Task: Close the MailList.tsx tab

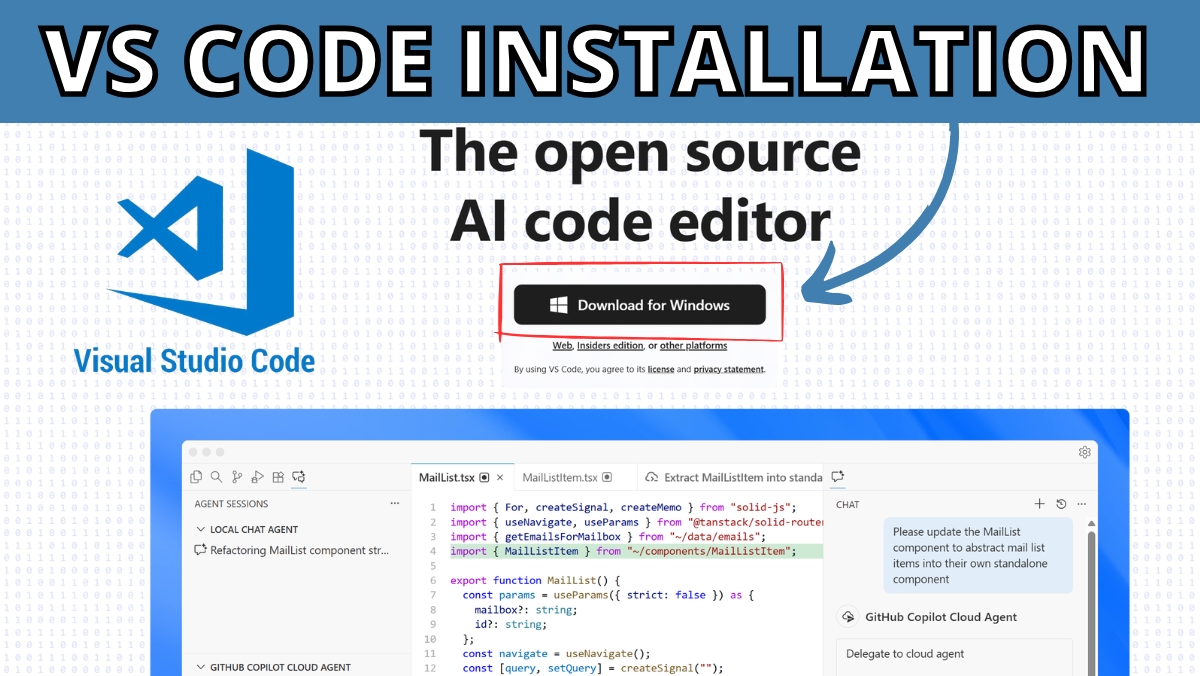Action: [500, 478]
